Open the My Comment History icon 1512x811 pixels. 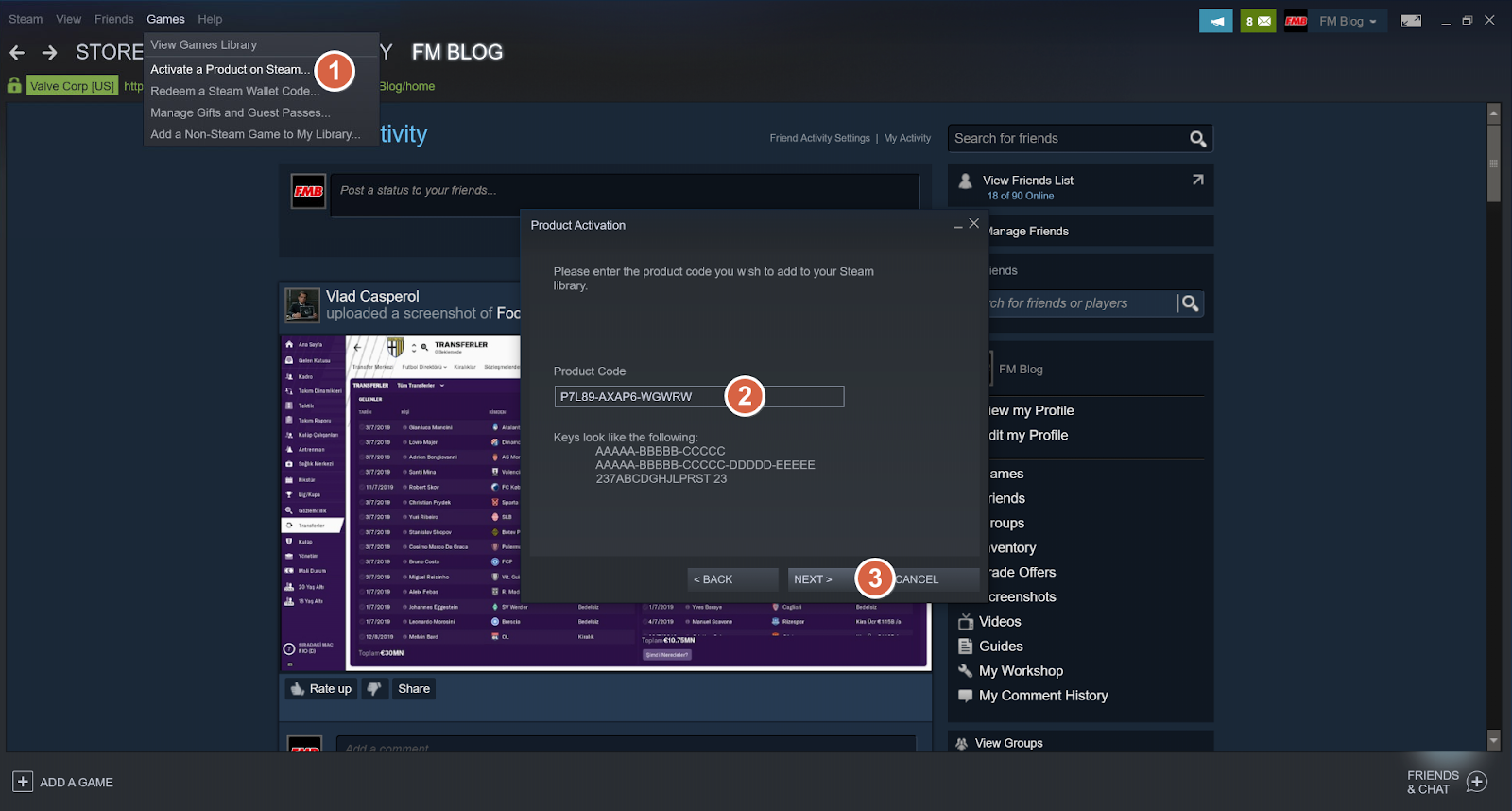(965, 696)
